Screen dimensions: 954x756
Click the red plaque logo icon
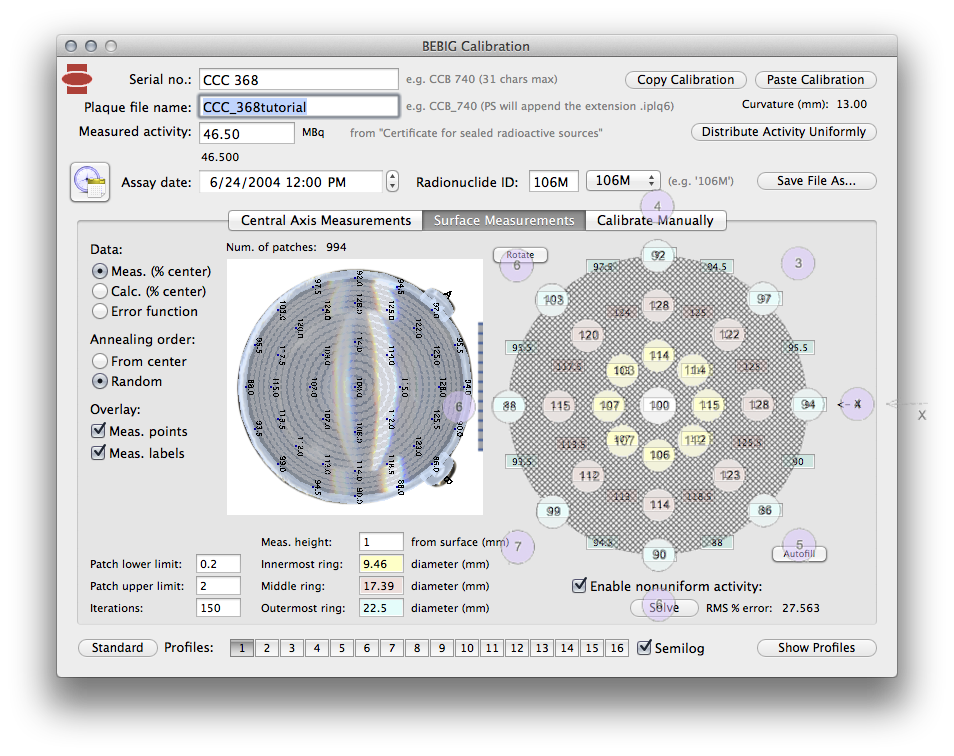coord(78,77)
